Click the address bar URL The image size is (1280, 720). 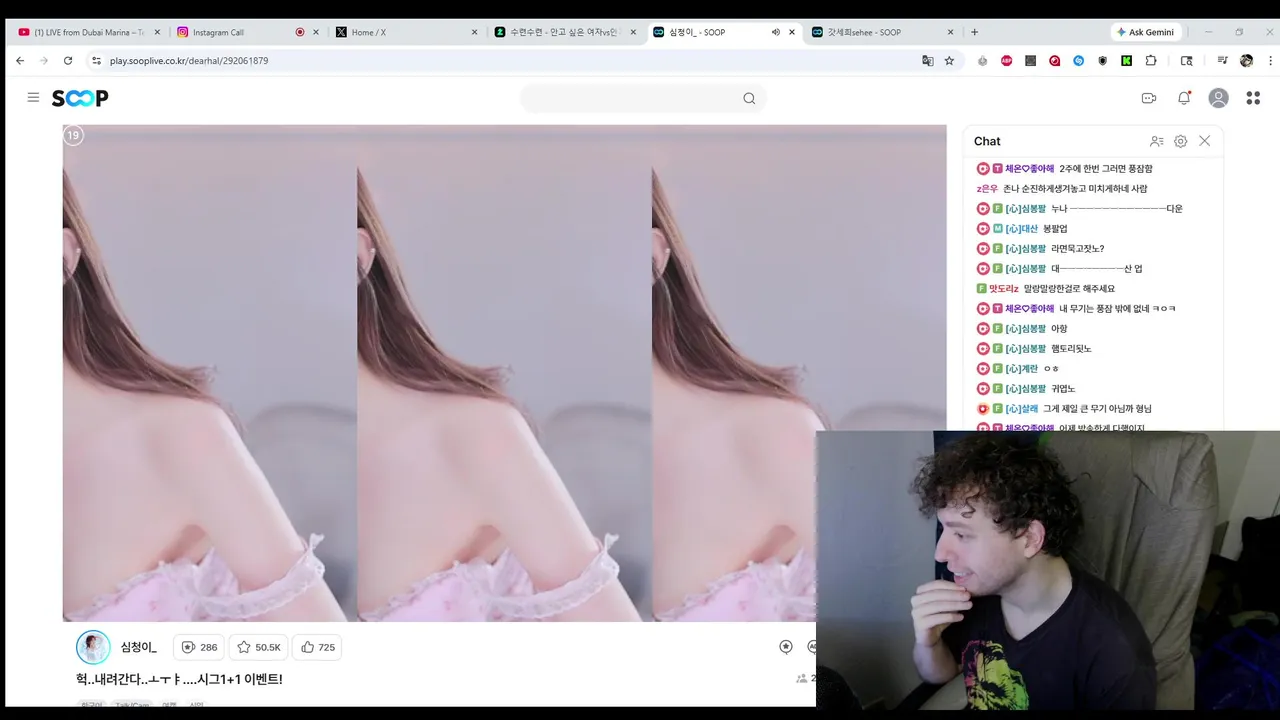(x=189, y=61)
